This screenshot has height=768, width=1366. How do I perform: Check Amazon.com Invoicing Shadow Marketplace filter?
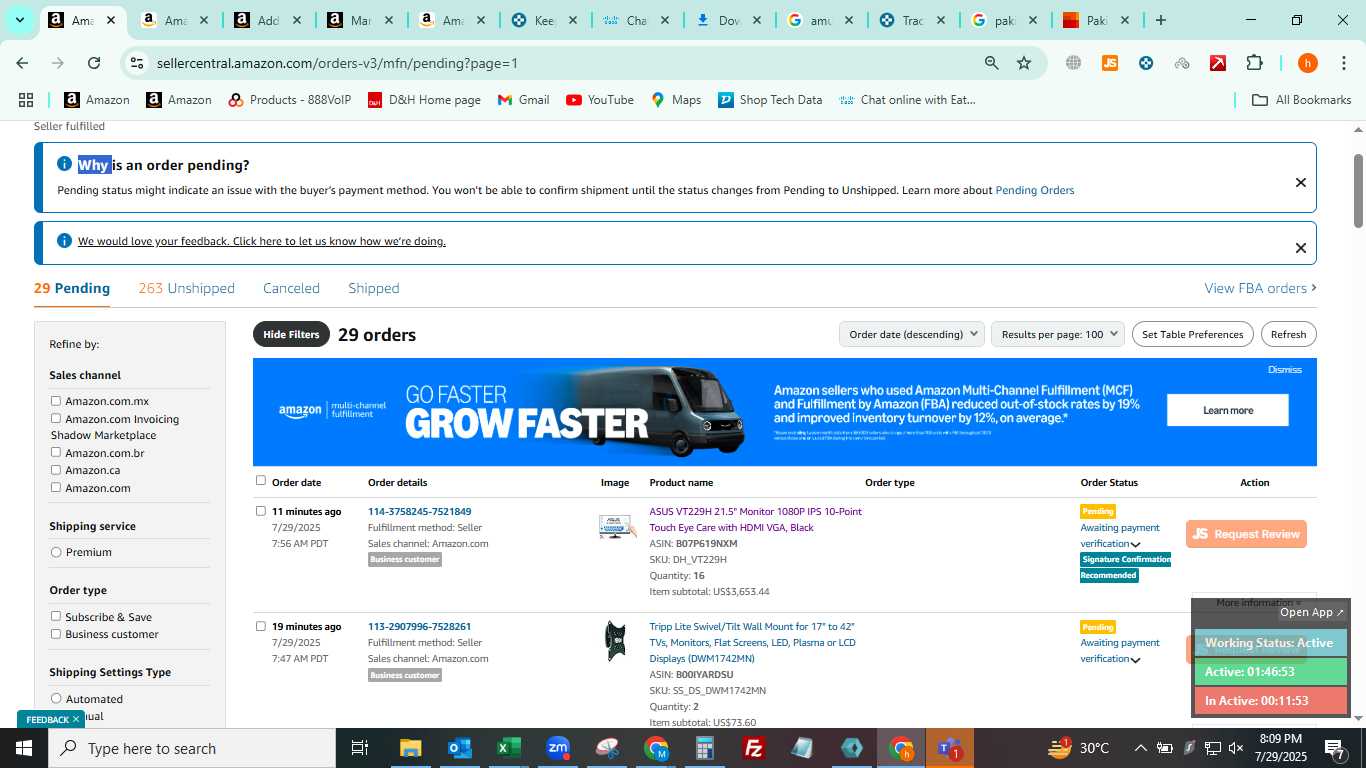pos(56,419)
